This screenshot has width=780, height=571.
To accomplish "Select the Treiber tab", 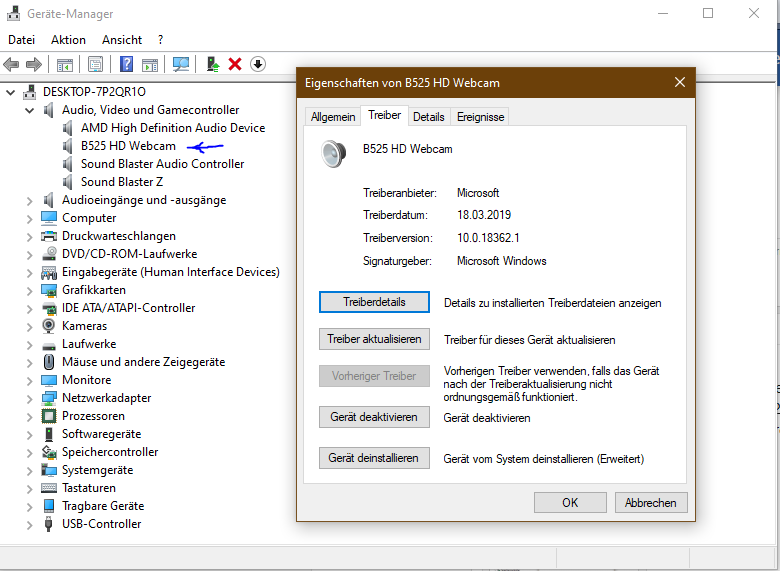I will (385, 115).
